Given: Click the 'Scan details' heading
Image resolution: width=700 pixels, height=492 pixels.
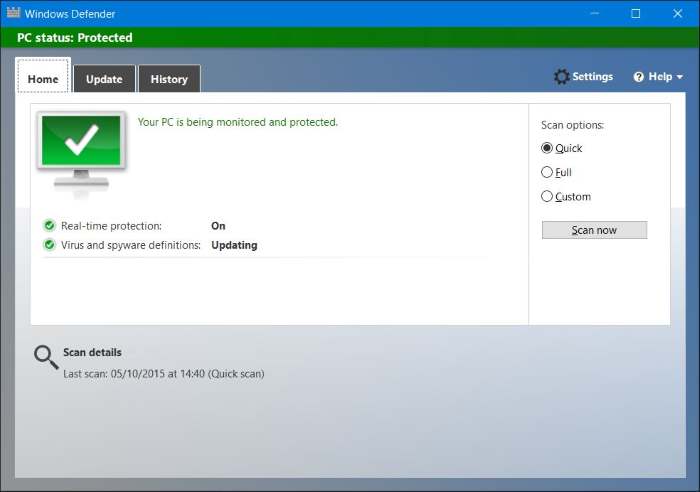Looking at the screenshot, I should (92, 352).
